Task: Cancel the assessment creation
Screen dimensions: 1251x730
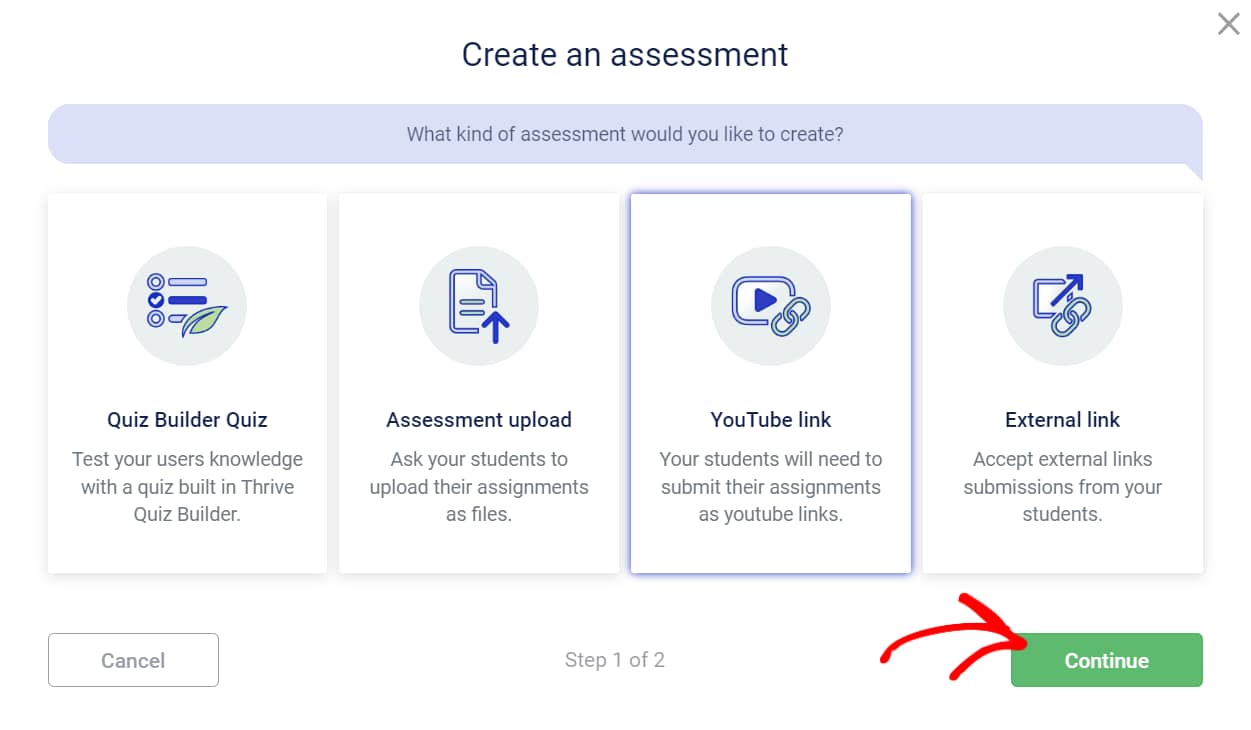Action: 133,660
